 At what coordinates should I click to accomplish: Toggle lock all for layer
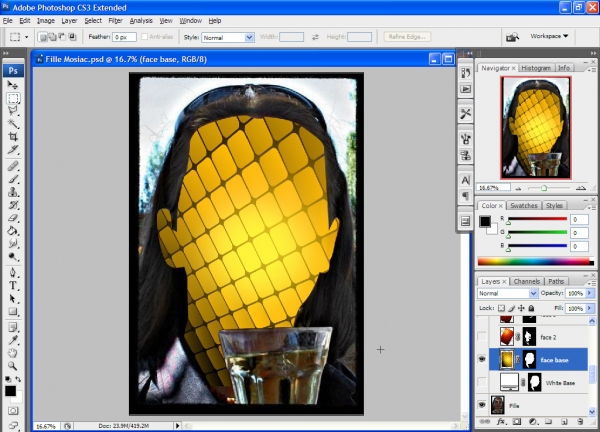pyautogui.click(x=531, y=308)
